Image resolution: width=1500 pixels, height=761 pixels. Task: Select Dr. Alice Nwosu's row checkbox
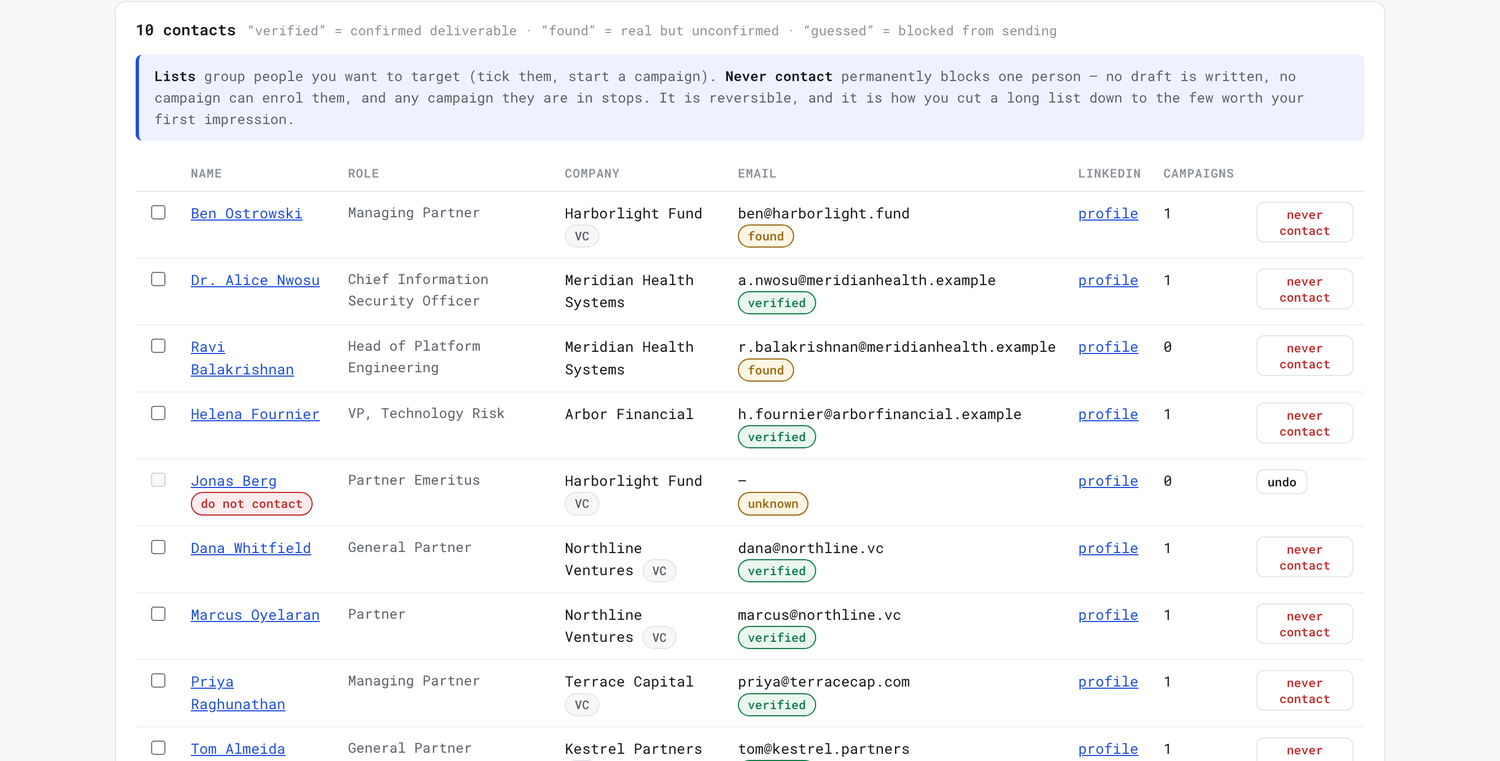pyautogui.click(x=158, y=279)
